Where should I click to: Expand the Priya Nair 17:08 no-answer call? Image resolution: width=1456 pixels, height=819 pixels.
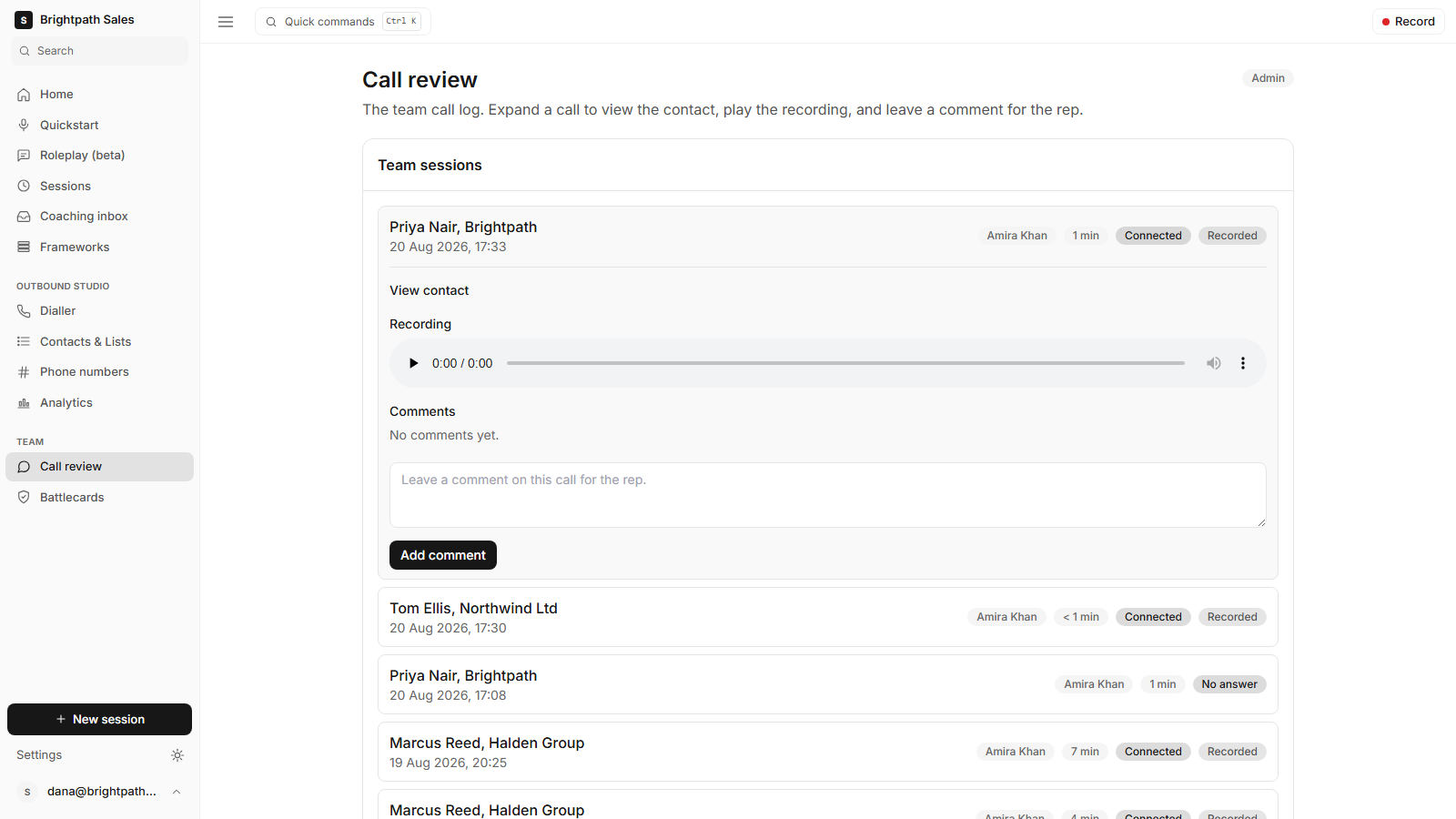tap(828, 684)
